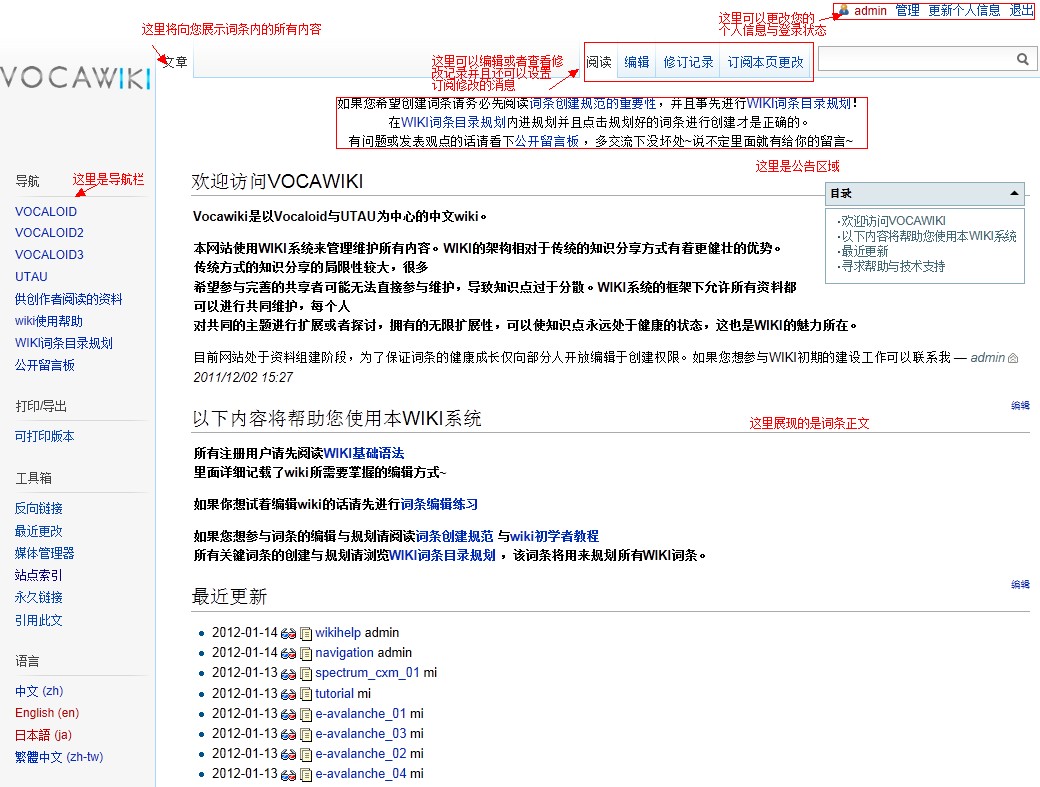
Task: Open revisions page icon for e-avalanche_01 row
Action: 306,715
